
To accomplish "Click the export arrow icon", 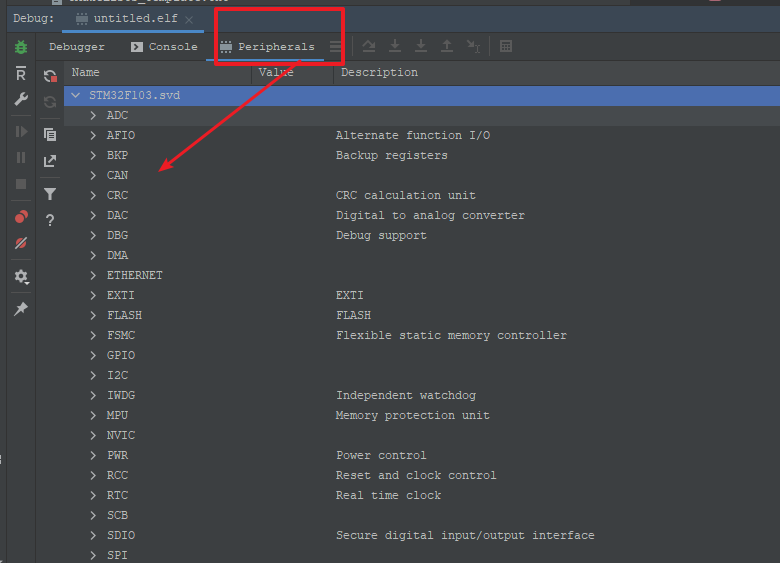I will pyautogui.click(x=50, y=161).
